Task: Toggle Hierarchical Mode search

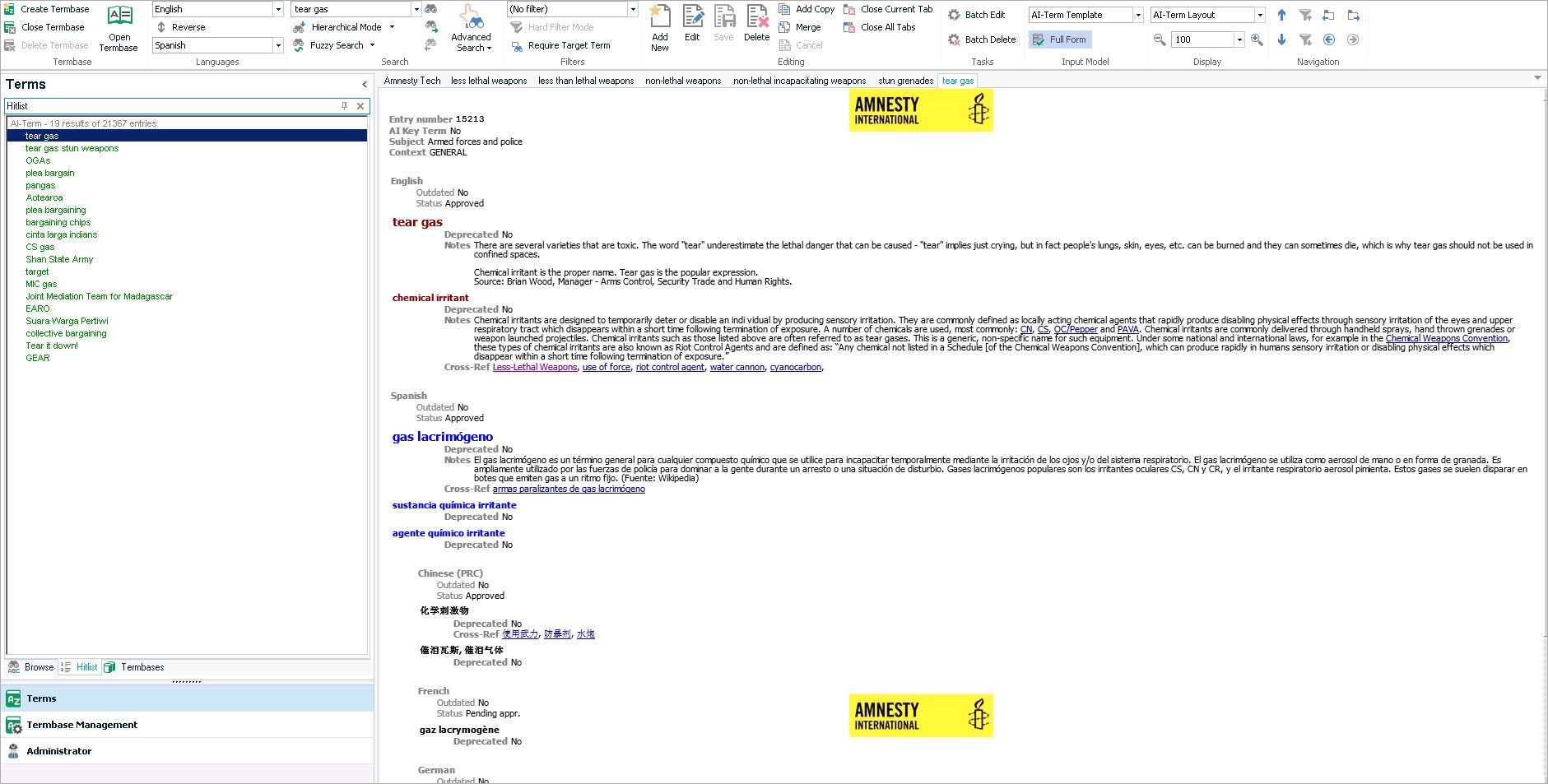Action: pyautogui.click(x=337, y=27)
